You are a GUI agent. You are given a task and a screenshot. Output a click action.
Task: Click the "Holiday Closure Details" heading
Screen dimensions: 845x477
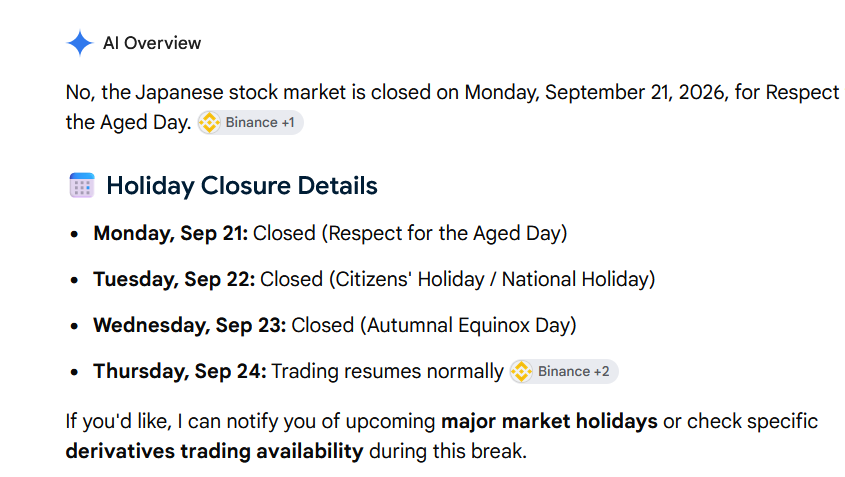coord(242,185)
